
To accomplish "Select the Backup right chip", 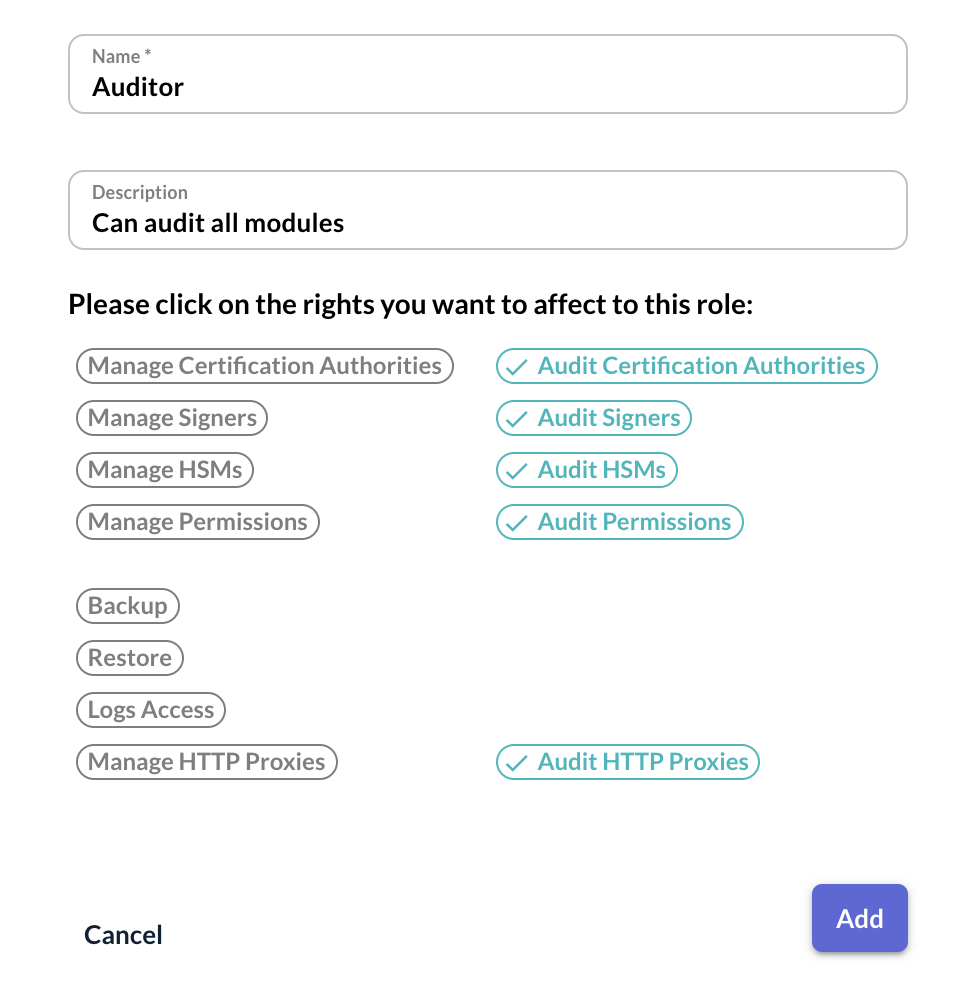I will click(128, 606).
